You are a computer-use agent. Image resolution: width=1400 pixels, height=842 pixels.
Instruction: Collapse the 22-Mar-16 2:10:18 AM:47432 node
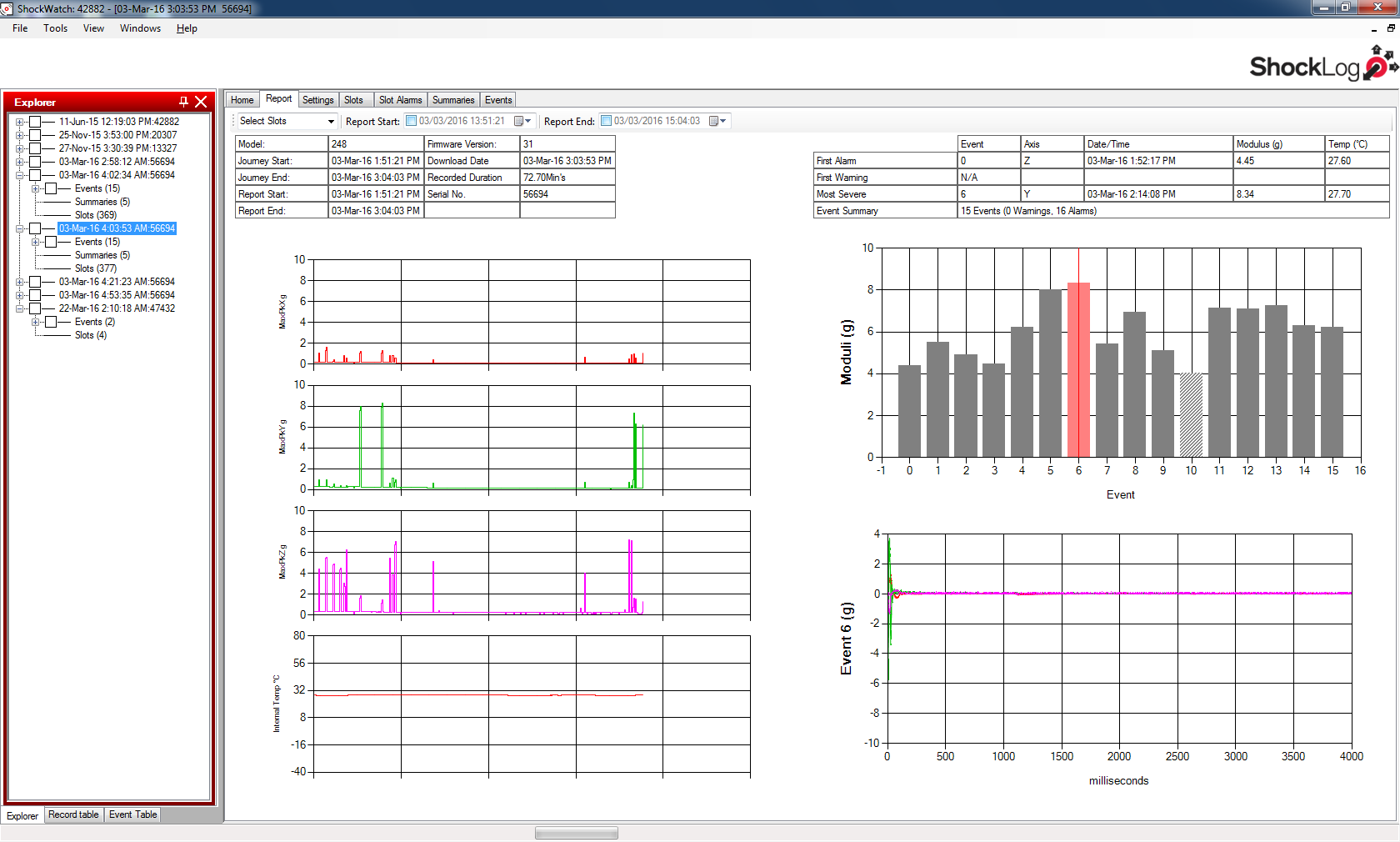tap(20, 308)
